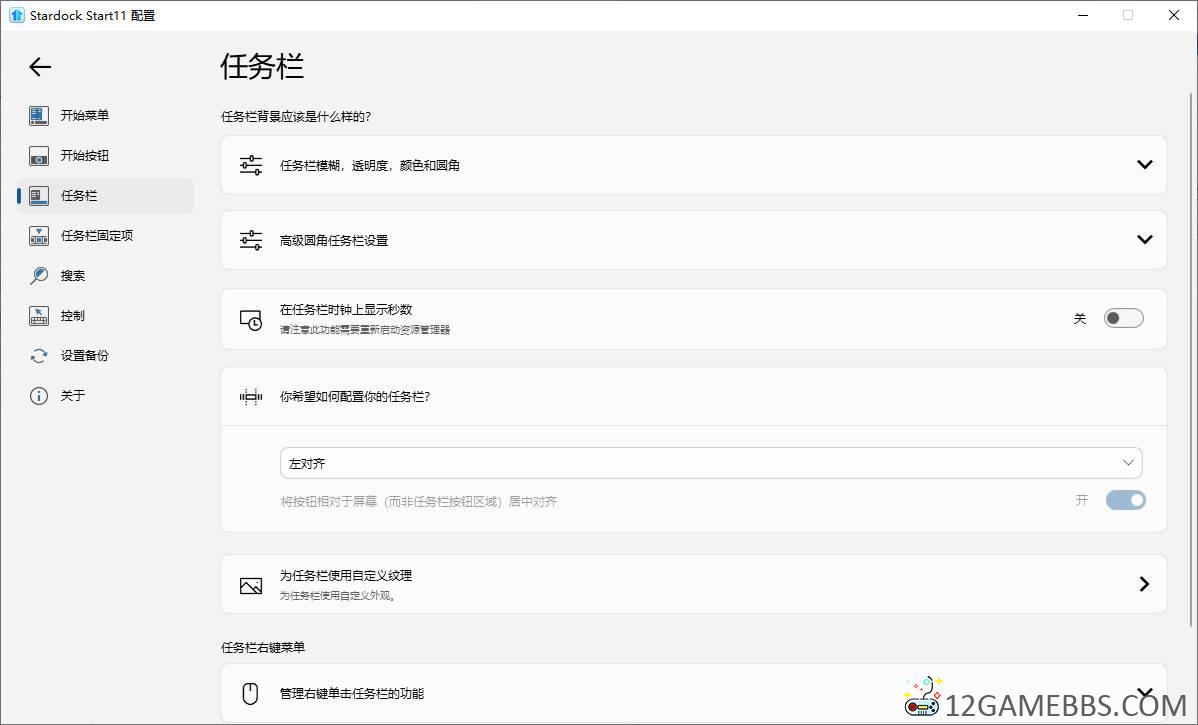The width and height of the screenshot is (1198, 725).
Task: Expand 高级圆角任务栏设置 section
Action: 1145,240
